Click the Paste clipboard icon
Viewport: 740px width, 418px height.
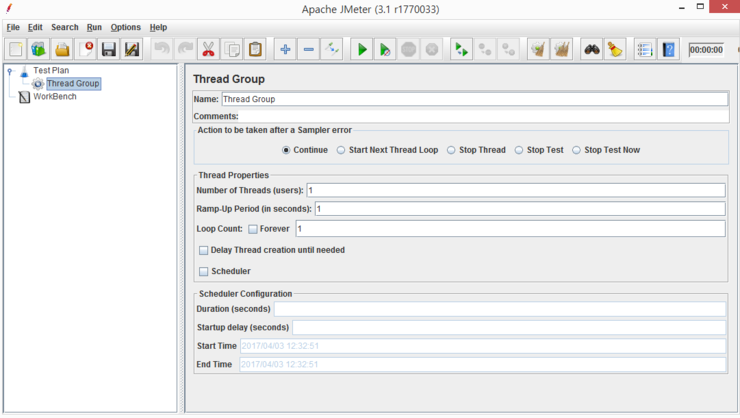255,49
